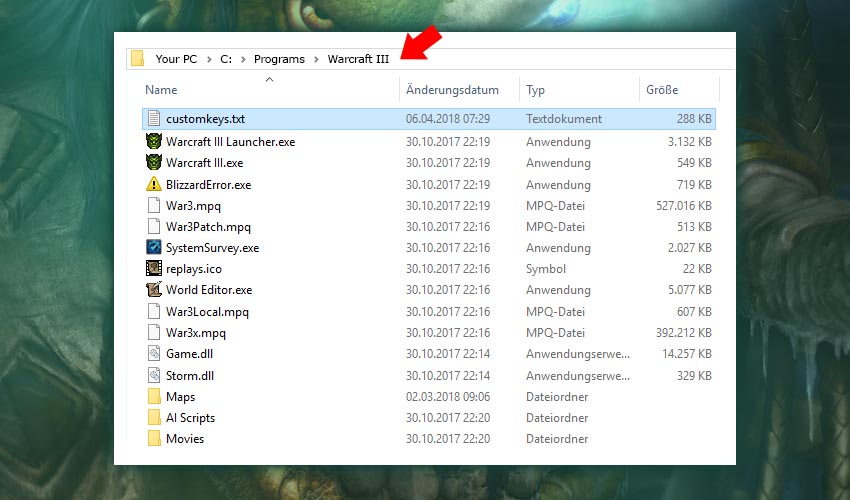
Task: Select the World Editor.exe file name
Action: (209, 290)
